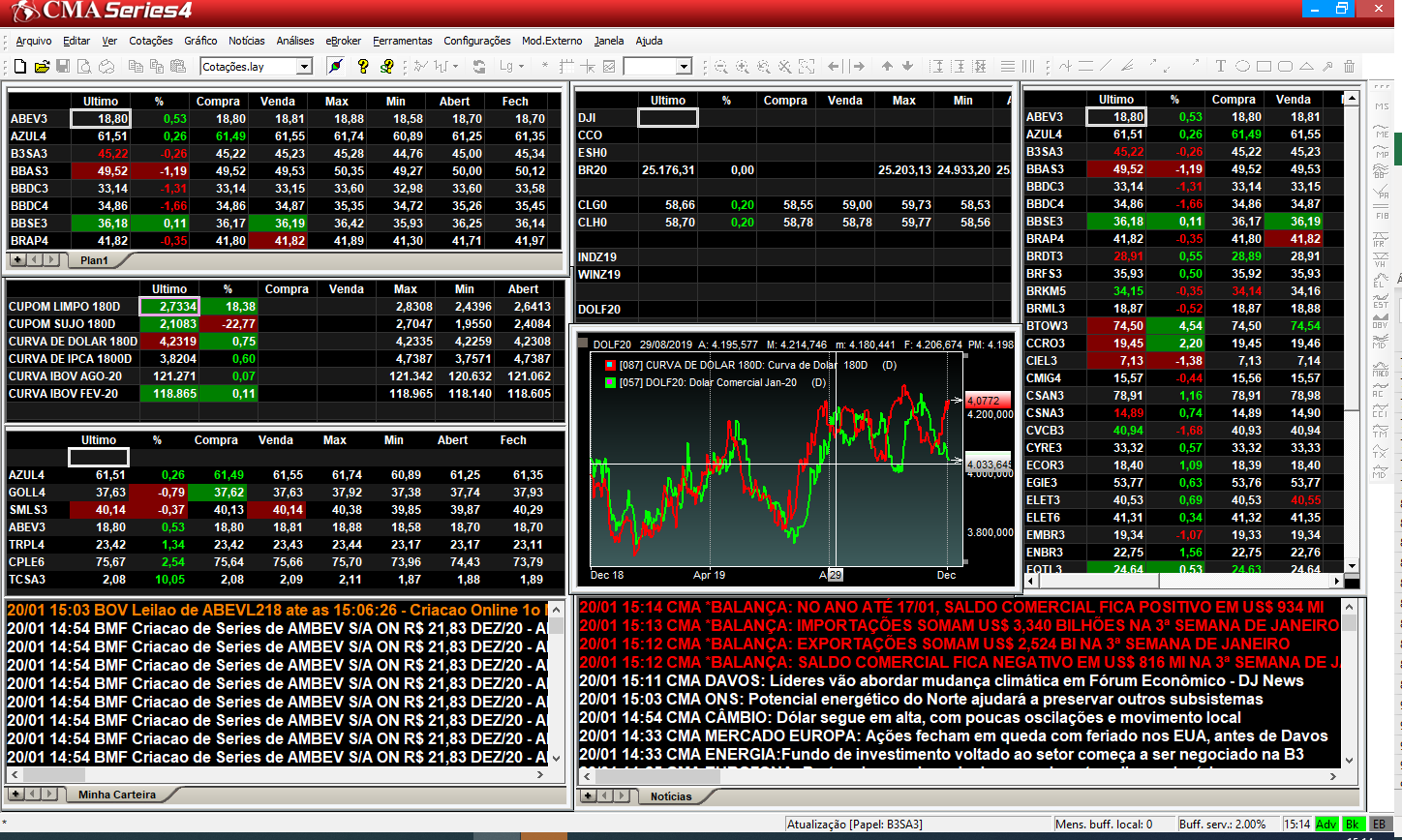Click the down arrow toolbar icon

click(x=908, y=67)
